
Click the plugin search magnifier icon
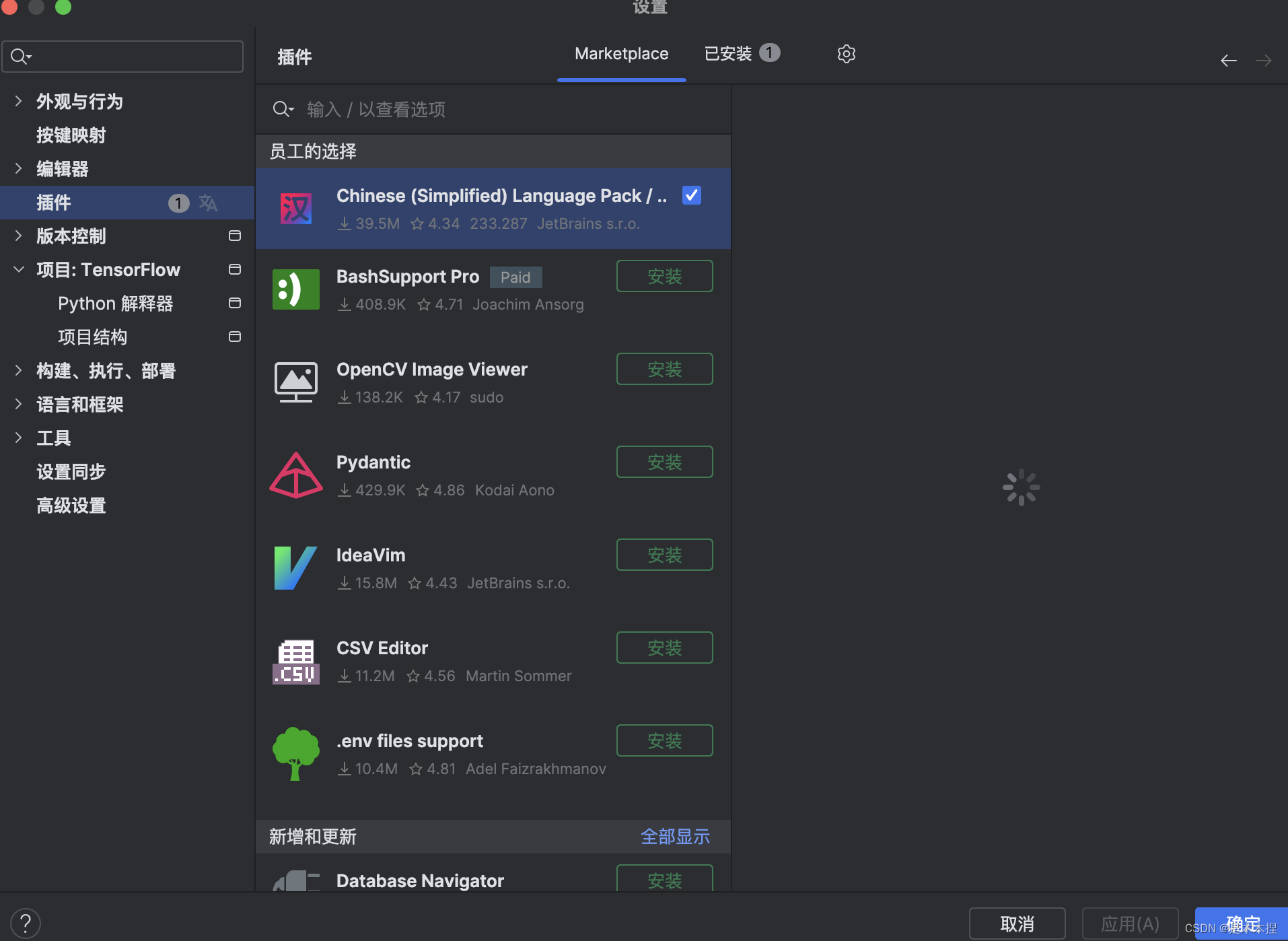point(283,109)
